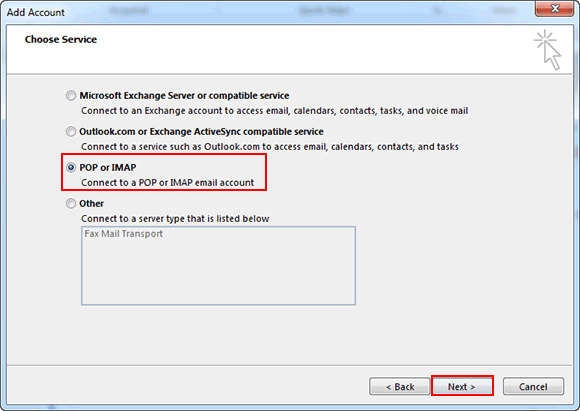580x411 pixels.
Task: Click the POP or IMAP label
Action: click(x=108, y=168)
